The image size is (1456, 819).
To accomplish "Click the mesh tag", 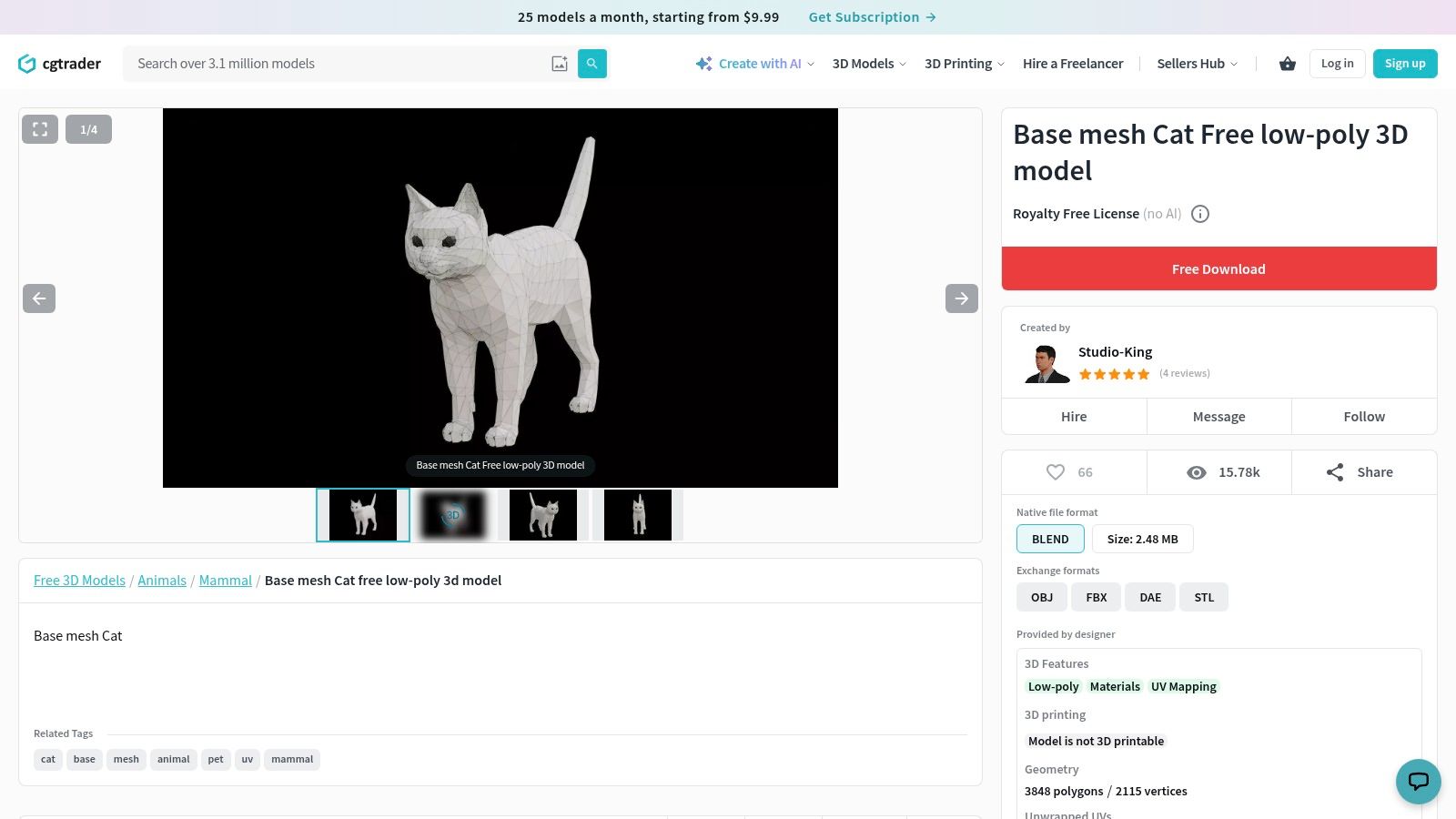I will pyautogui.click(x=126, y=759).
